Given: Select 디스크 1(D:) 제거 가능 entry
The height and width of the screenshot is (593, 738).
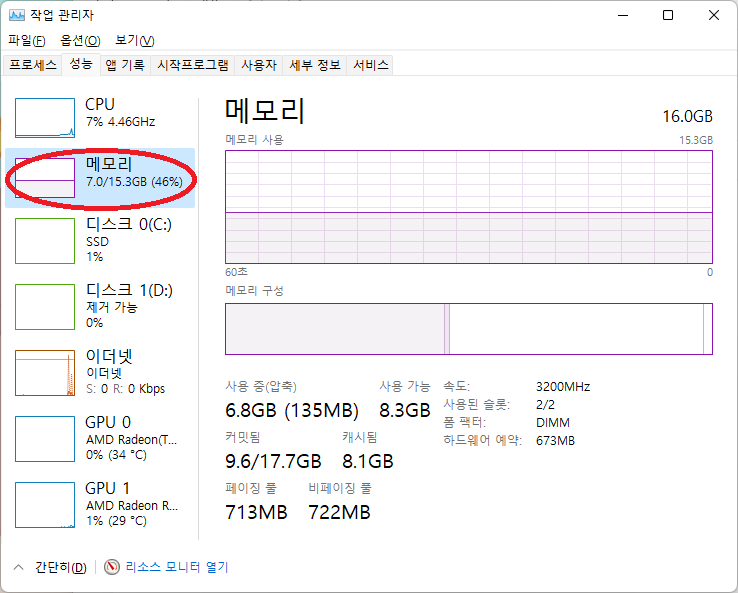Looking at the screenshot, I should 100,307.
